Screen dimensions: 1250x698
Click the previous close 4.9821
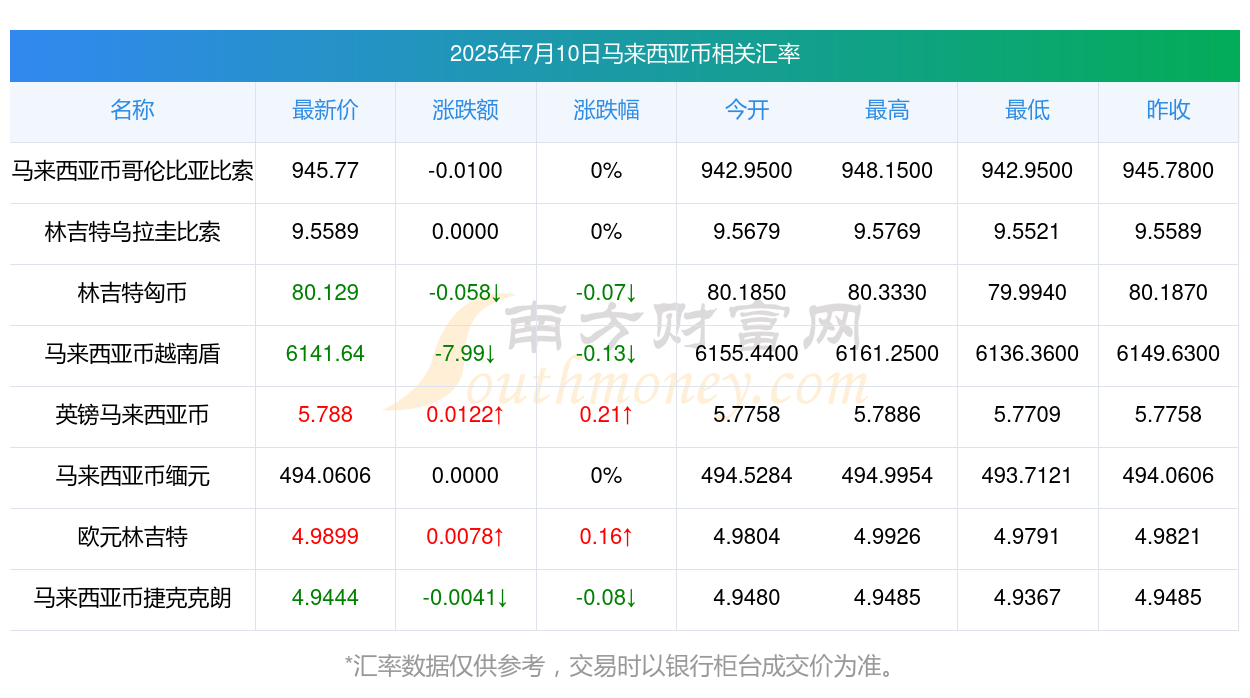pos(1168,537)
